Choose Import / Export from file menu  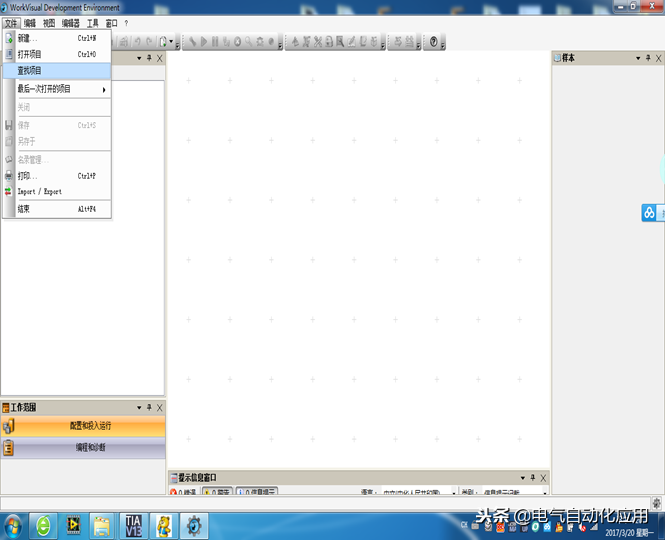(40, 192)
